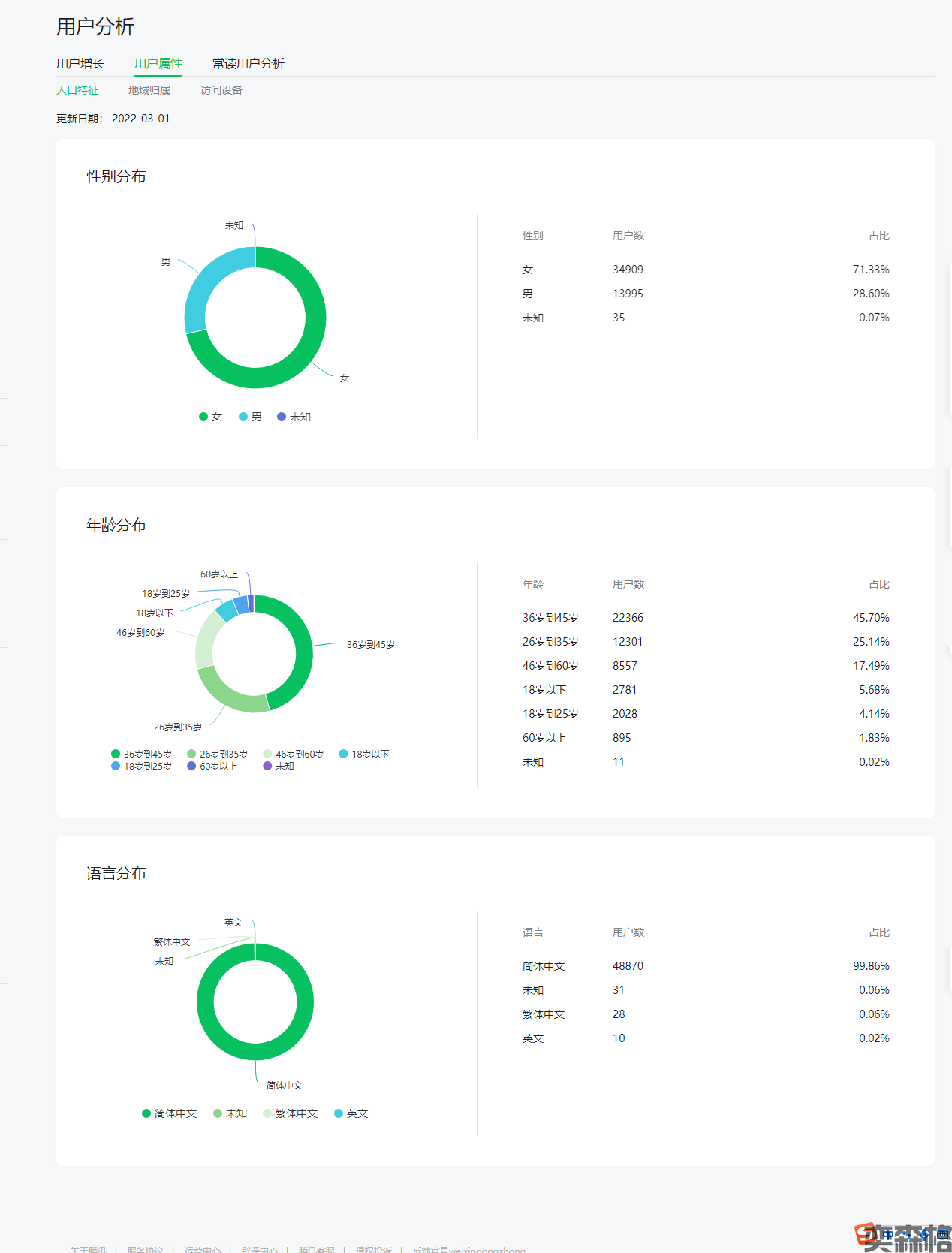The height and width of the screenshot is (1253, 952).
Task: Select the 用户属性 tab
Action: click(x=158, y=64)
